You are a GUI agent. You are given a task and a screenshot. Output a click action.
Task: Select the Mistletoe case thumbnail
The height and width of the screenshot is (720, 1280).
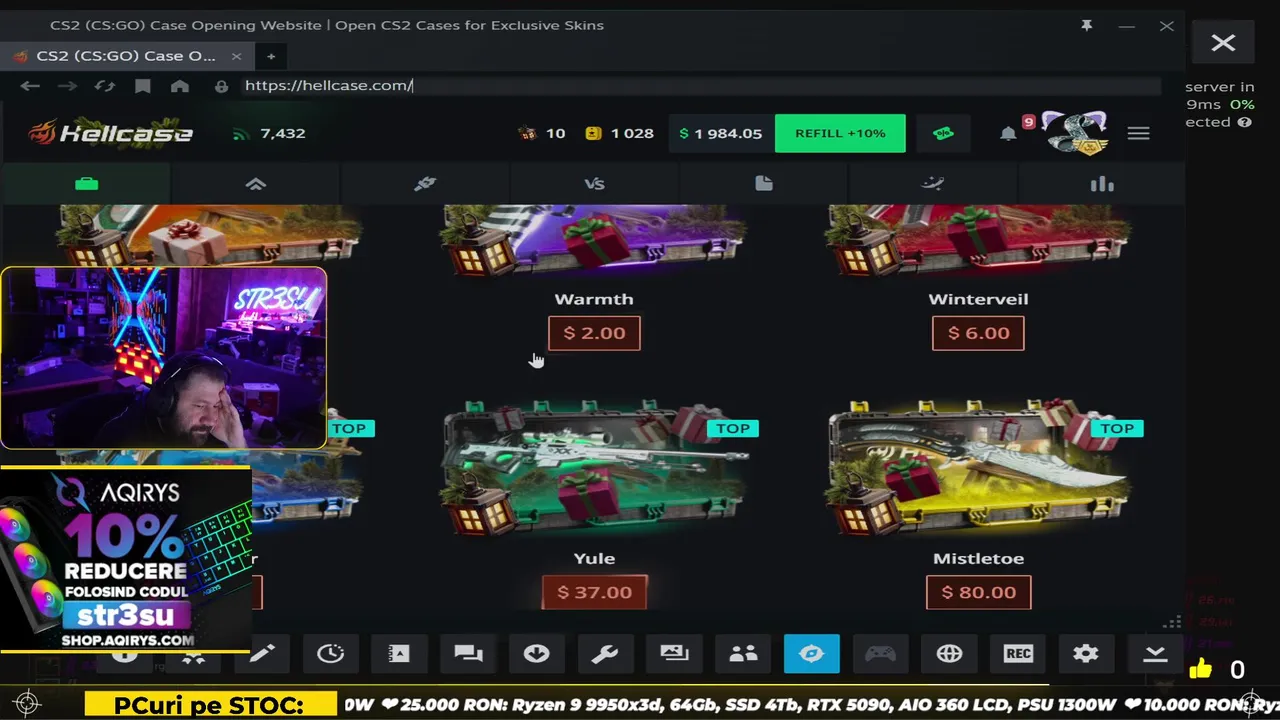click(x=978, y=468)
